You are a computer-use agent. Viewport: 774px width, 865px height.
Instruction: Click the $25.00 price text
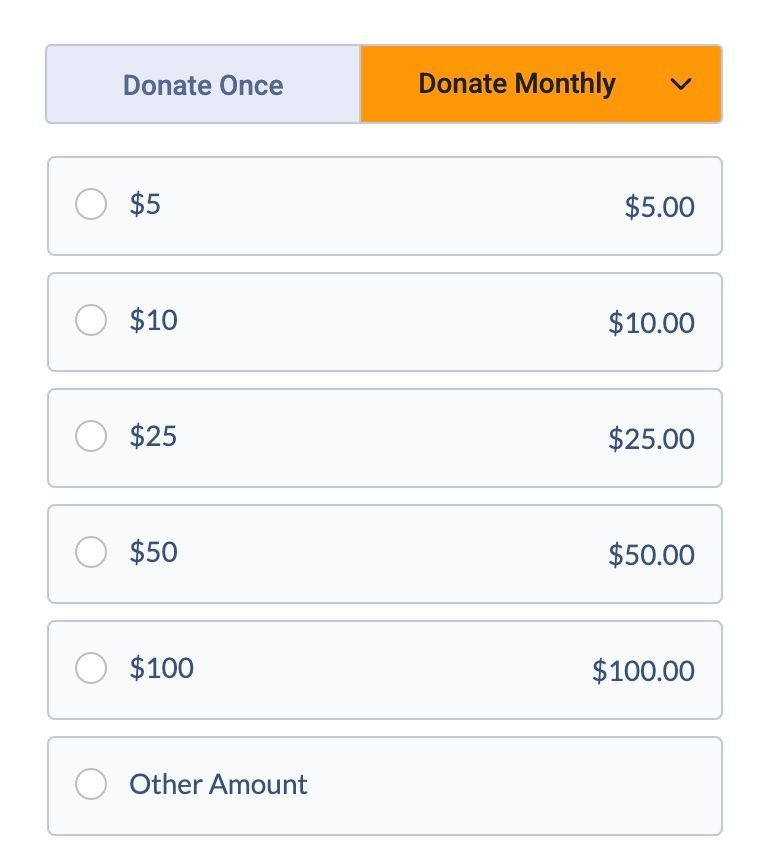(651, 439)
